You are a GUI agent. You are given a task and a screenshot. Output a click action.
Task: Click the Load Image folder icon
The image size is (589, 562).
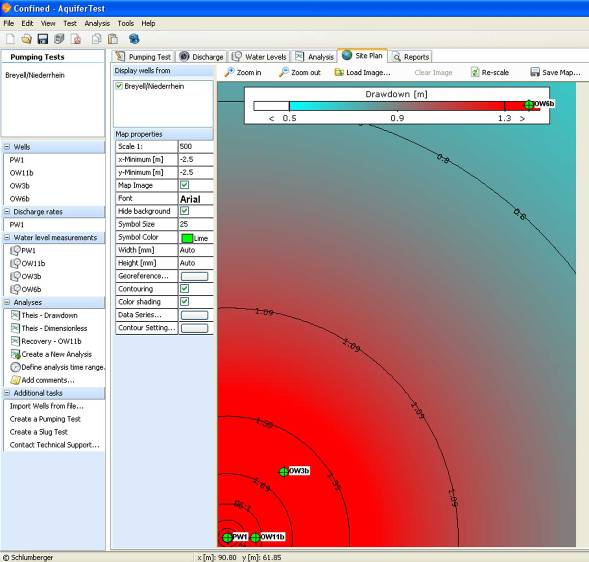pos(339,72)
